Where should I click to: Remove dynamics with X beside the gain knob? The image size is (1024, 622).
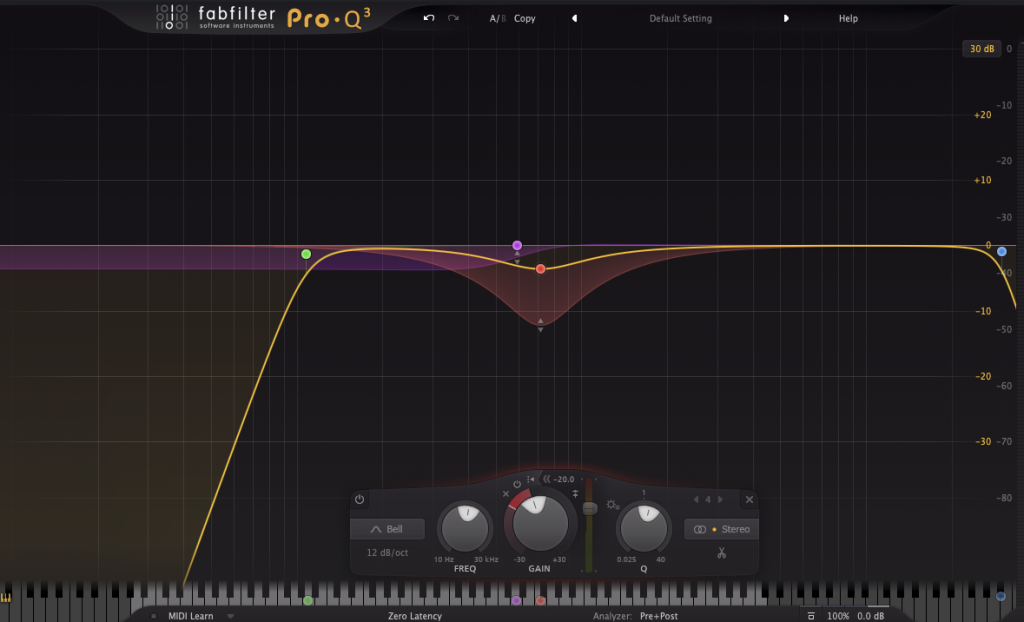click(505, 494)
